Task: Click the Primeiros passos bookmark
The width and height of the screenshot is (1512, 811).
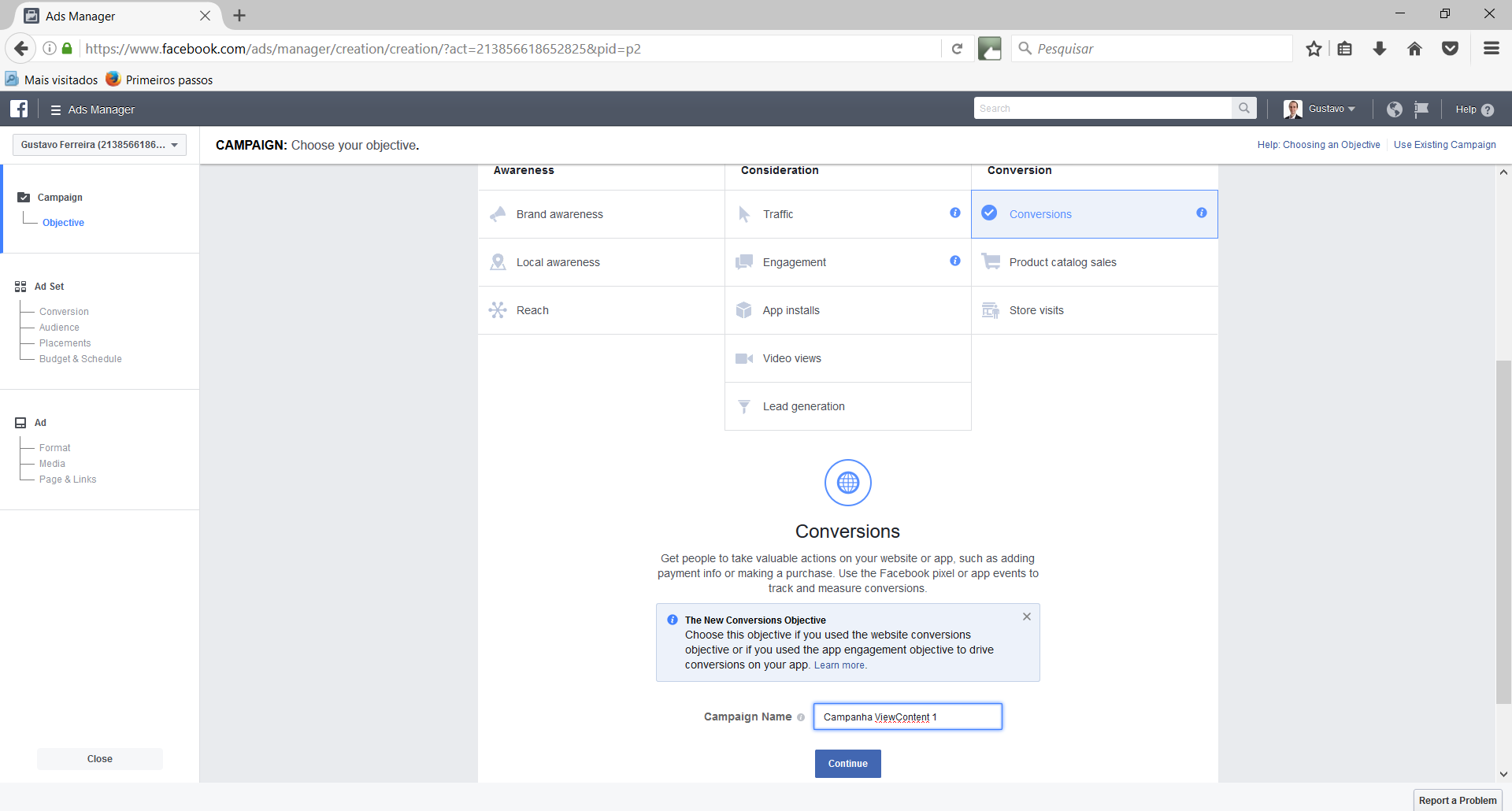Action: pyautogui.click(x=160, y=80)
